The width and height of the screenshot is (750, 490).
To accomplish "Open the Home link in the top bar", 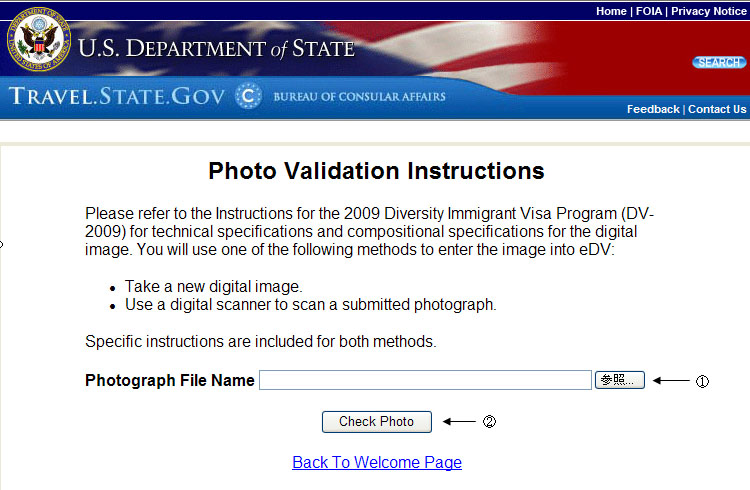I will point(611,11).
